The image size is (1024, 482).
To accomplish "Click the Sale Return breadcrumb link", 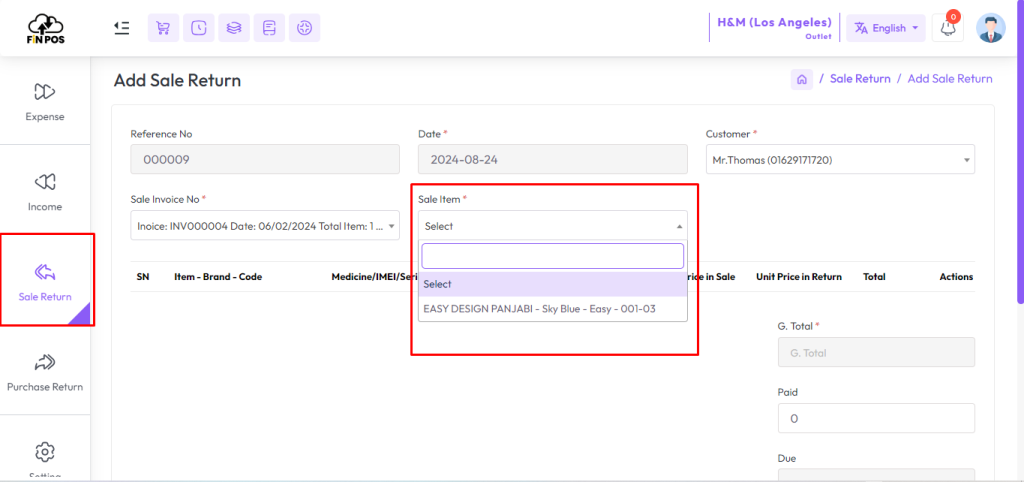I will tap(860, 78).
